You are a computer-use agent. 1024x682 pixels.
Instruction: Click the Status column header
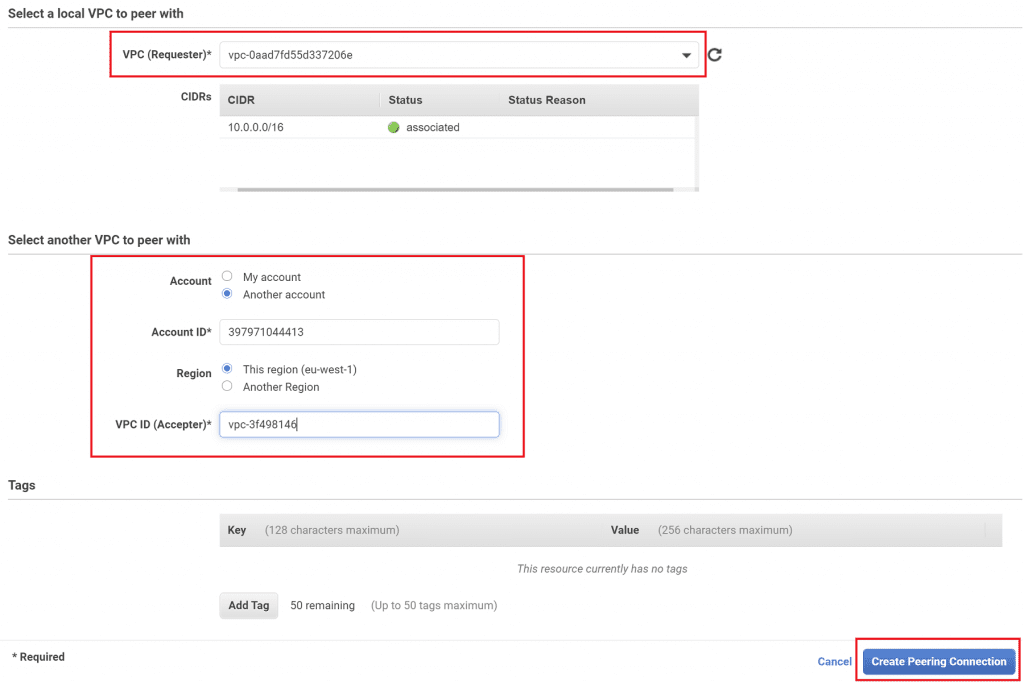pos(406,99)
